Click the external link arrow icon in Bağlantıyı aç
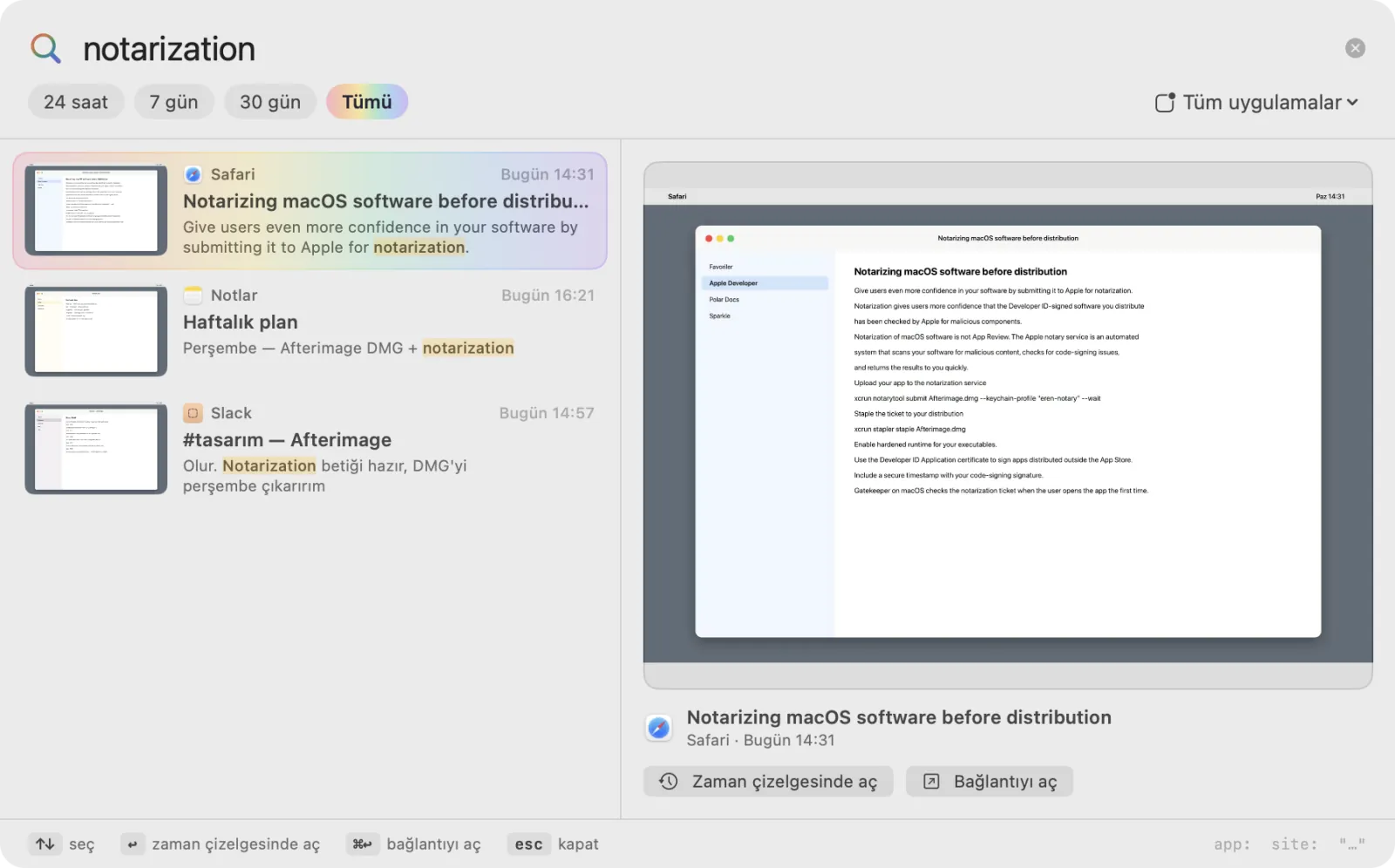Image resolution: width=1395 pixels, height=868 pixels. (x=931, y=782)
